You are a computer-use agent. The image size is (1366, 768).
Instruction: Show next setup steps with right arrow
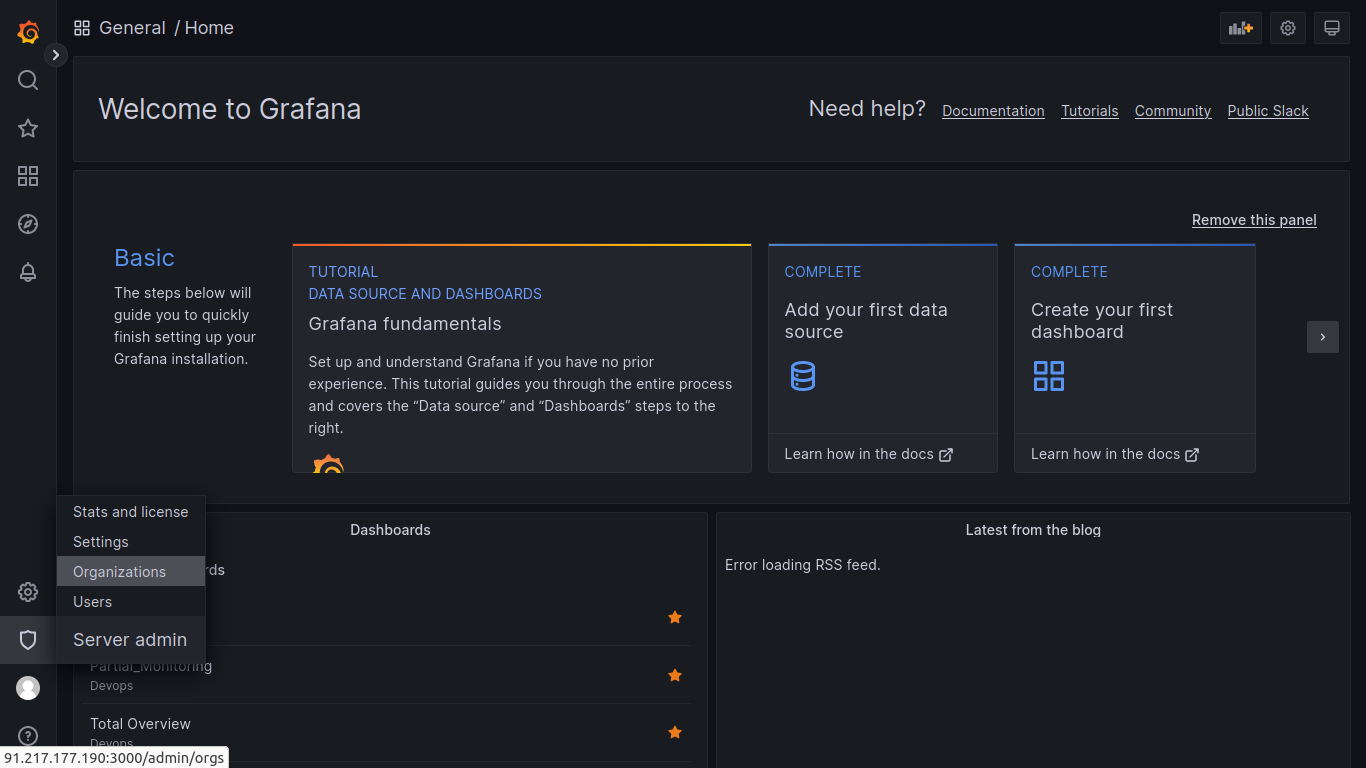(x=1322, y=337)
